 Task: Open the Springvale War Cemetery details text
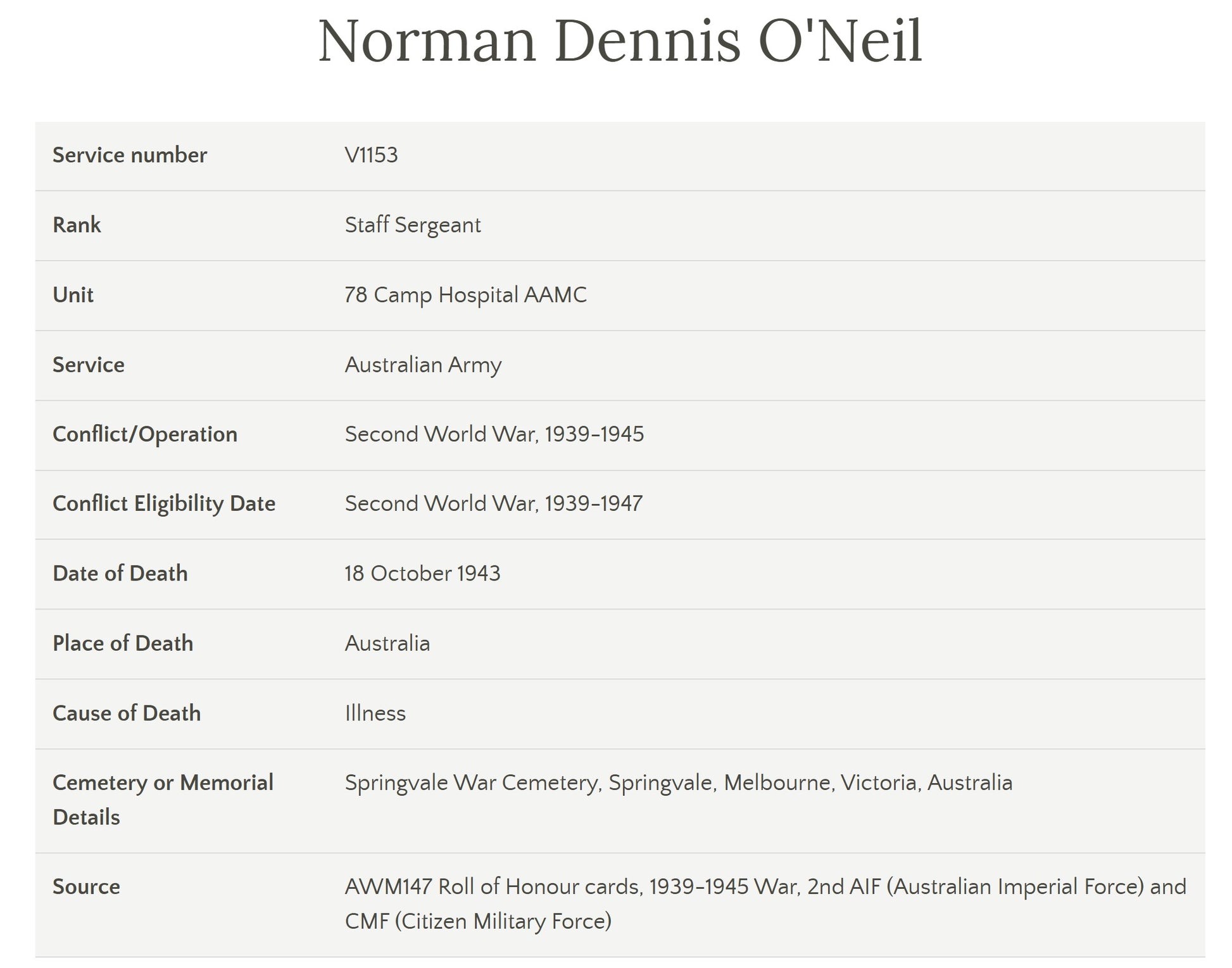pyautogui.click(x=678, y=783)
